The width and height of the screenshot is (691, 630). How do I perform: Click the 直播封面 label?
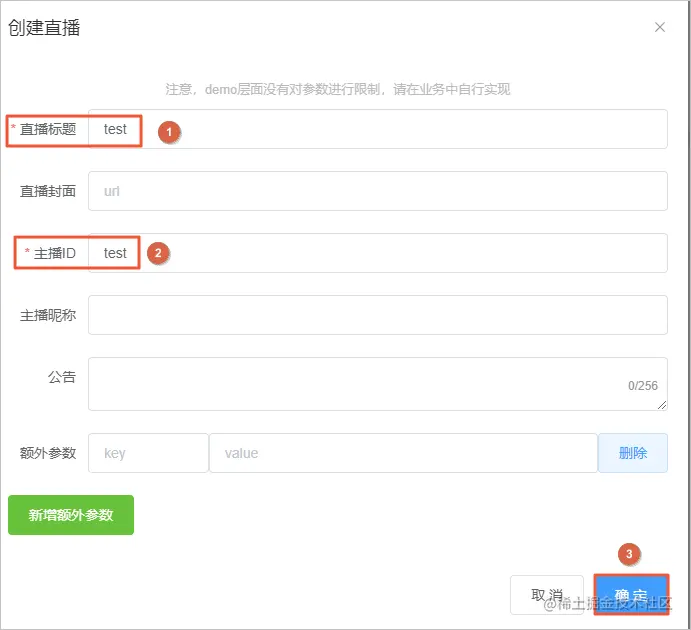coord(48,191)
